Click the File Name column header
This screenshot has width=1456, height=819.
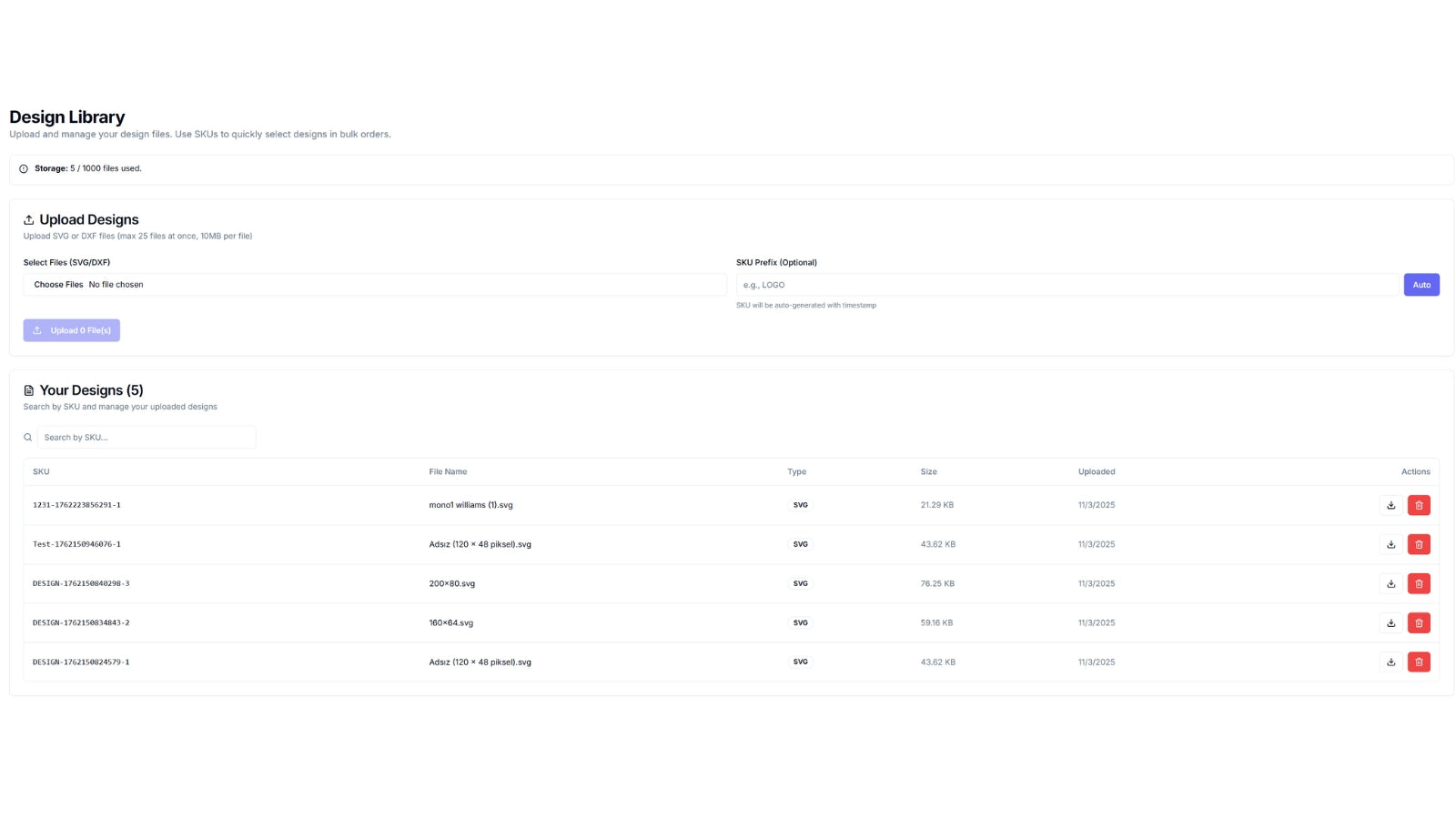click(x=448, y=471)
